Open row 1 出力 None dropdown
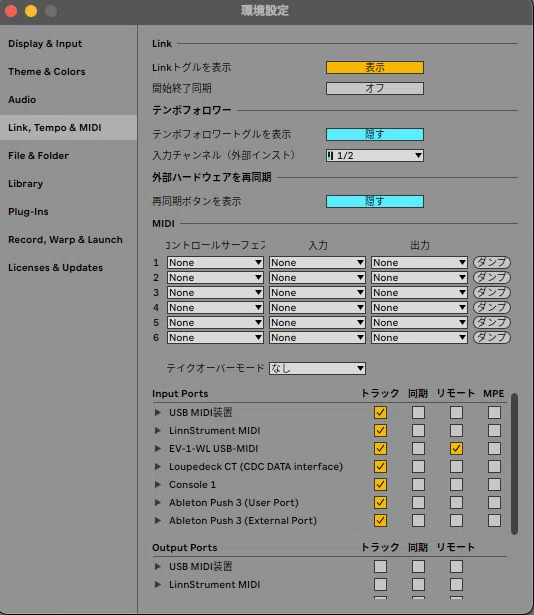Image resolution: width=534 pixels, height=615 pixels. [x=419, y=262]
